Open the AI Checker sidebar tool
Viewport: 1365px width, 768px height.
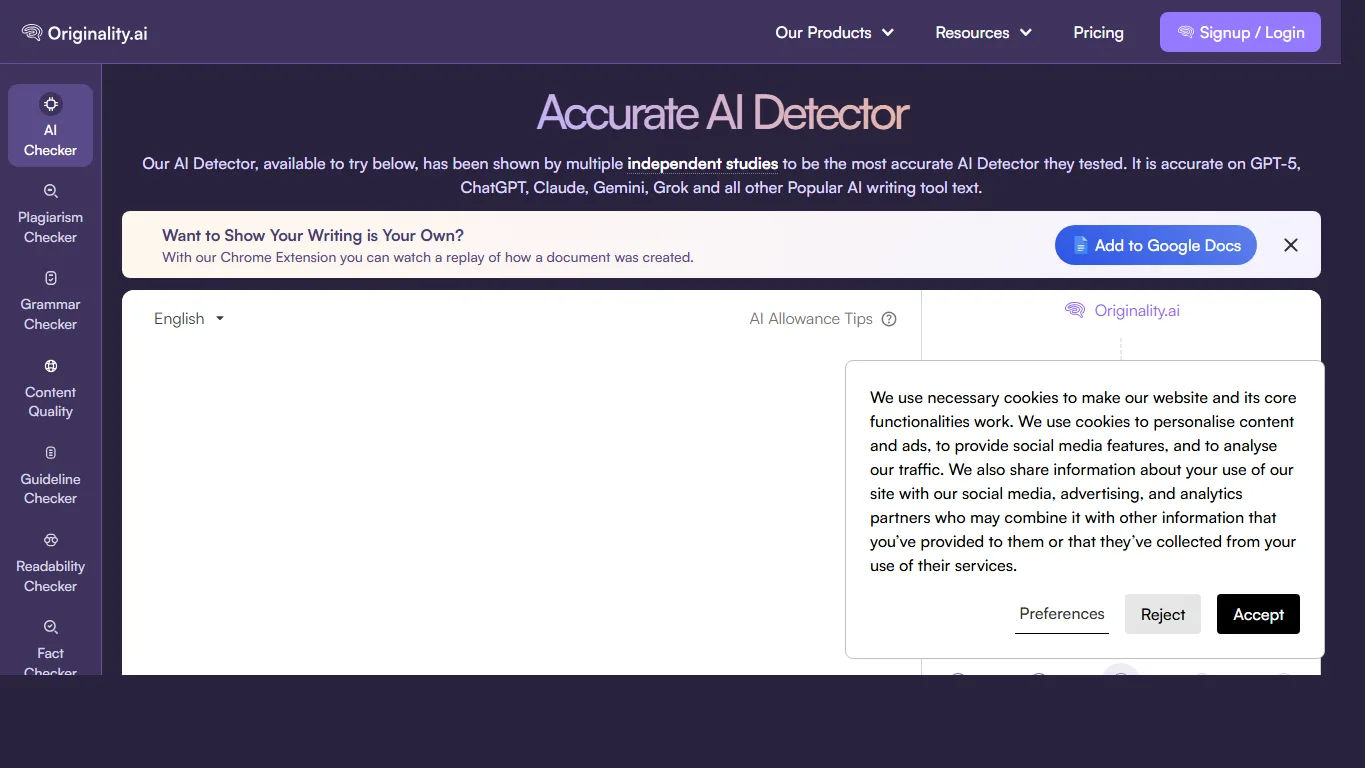coord(50,126)
